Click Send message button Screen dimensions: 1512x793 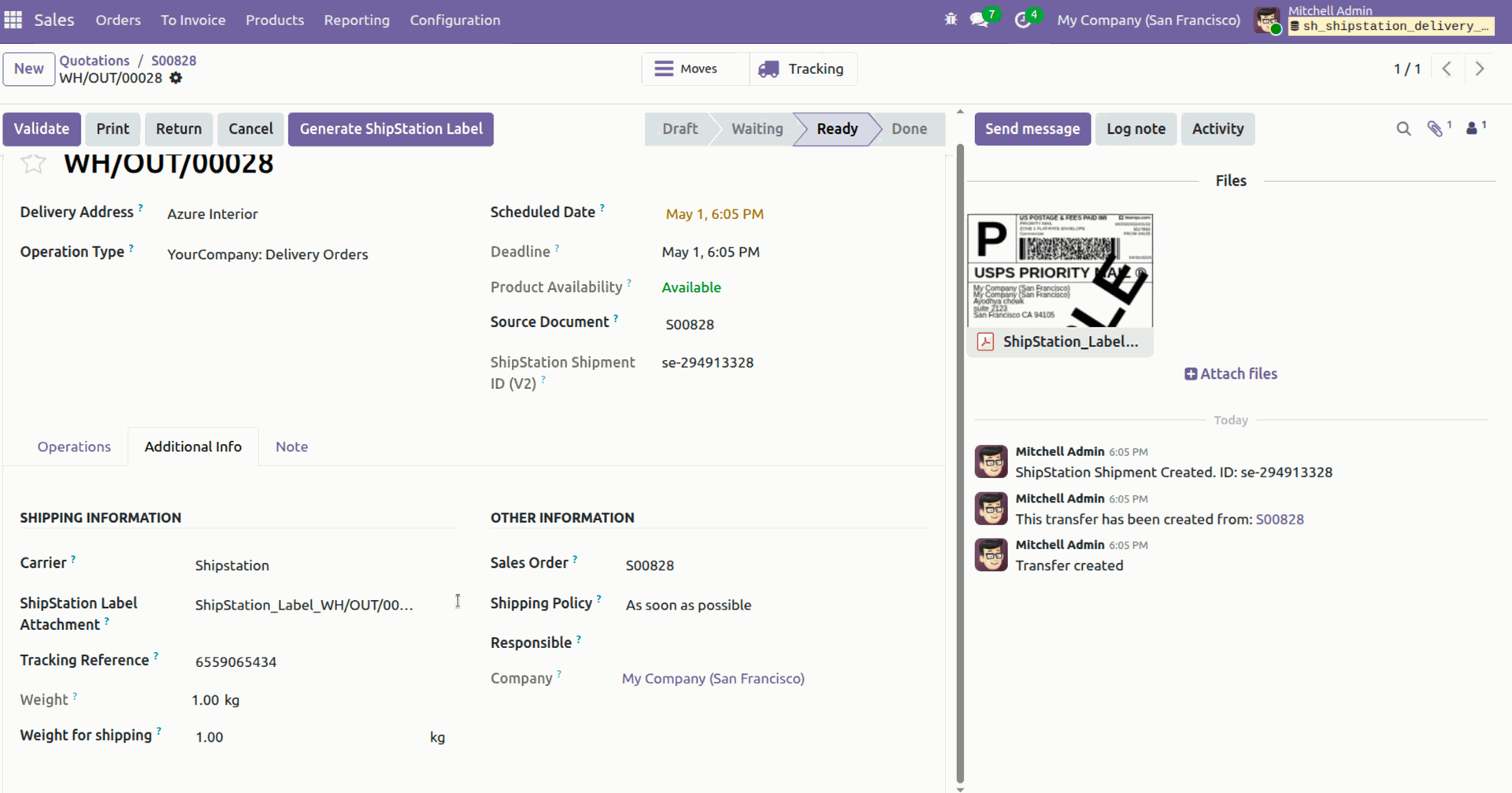[x=1032, y=129]
